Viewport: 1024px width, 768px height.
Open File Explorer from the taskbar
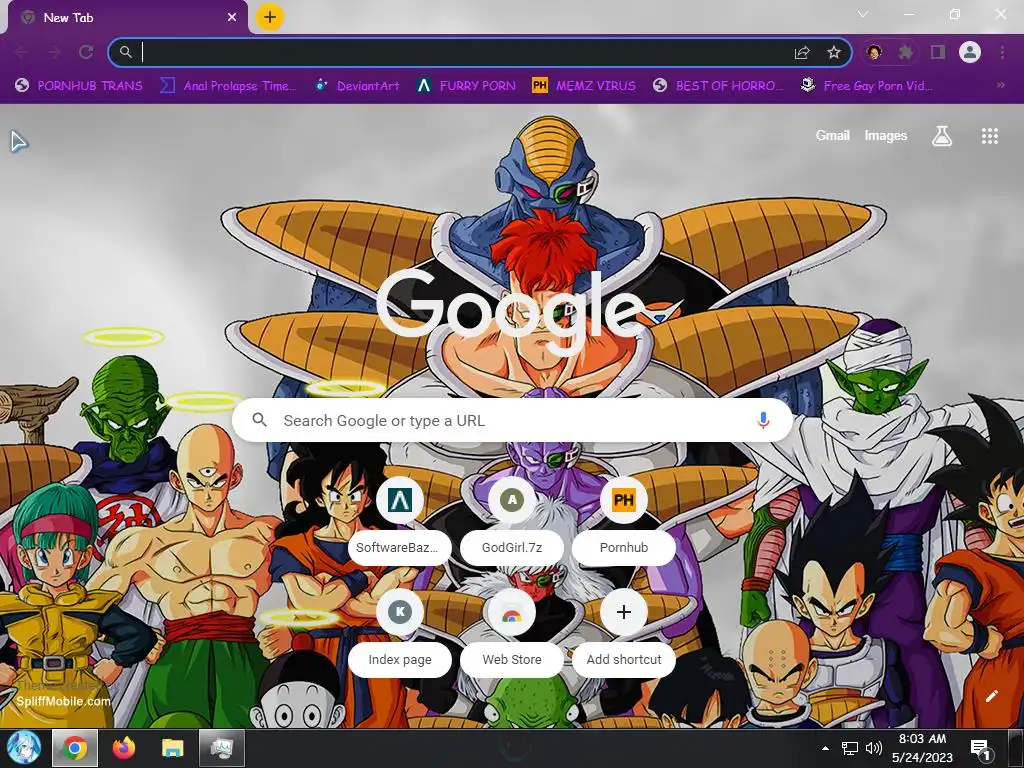[x=172, y=748]
